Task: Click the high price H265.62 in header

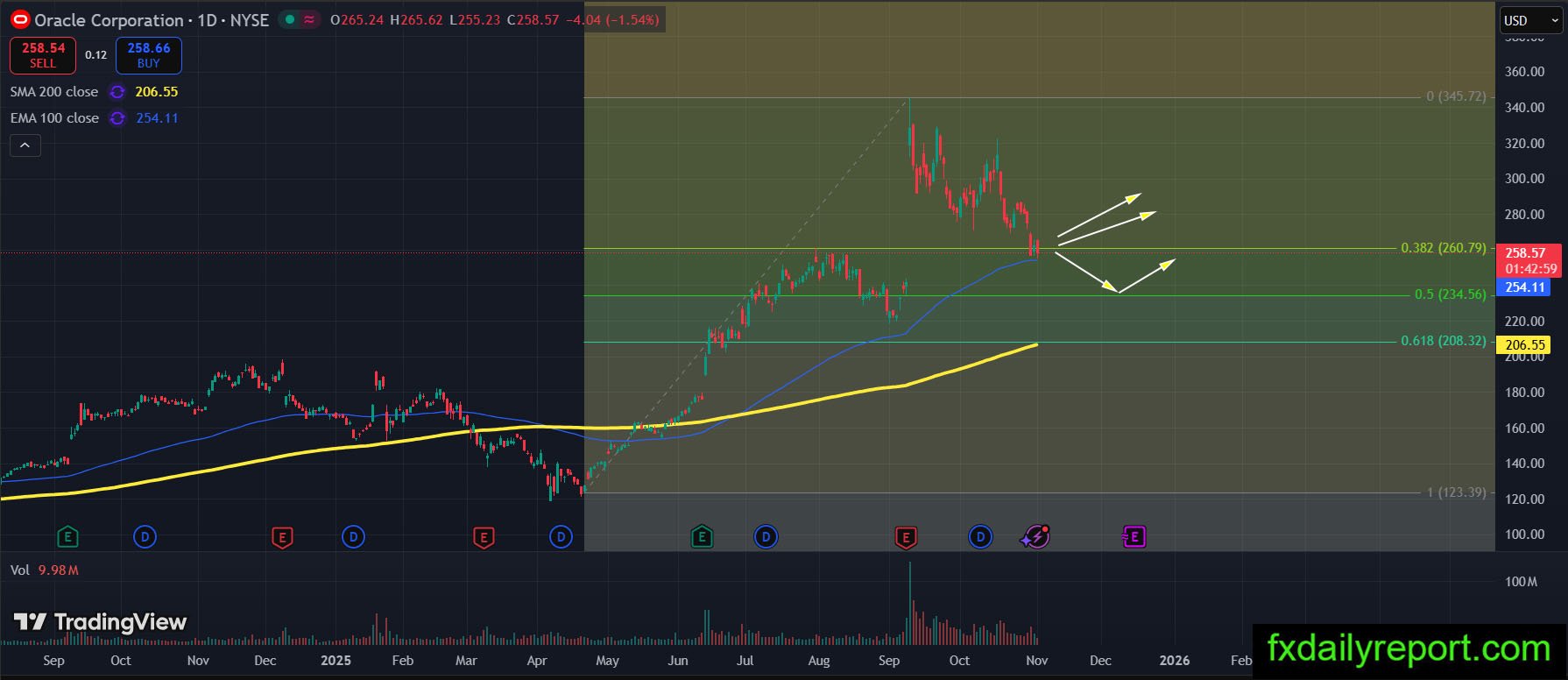Action: click(x=417, y=19)
